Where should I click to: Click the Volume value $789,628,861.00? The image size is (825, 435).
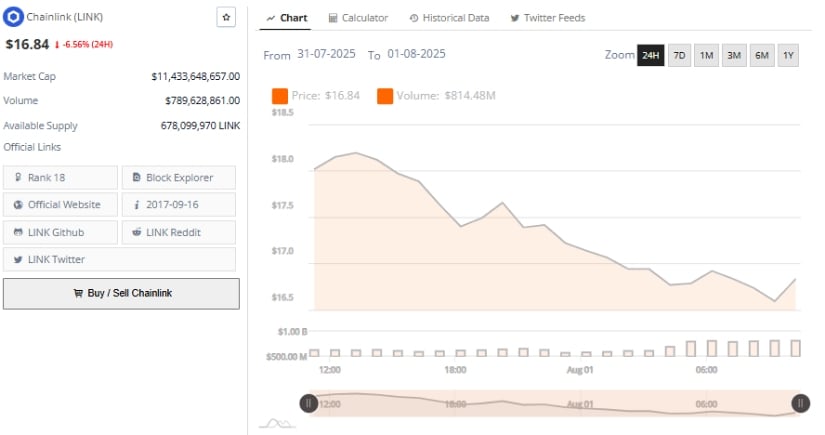[202, 100]
